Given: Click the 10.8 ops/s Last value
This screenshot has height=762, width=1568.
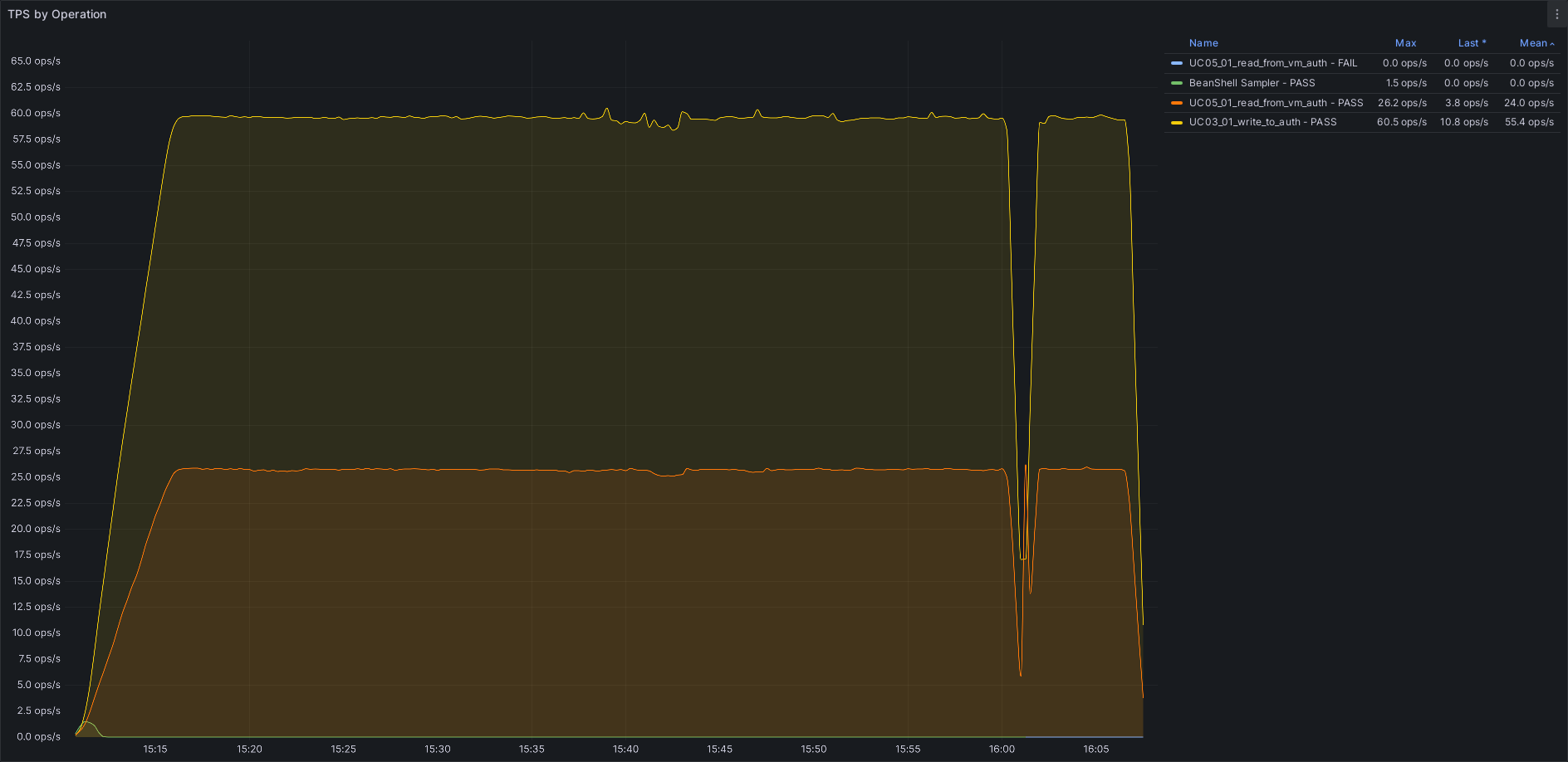Looking at the screenshot, I should click(x=1464, y=122).
